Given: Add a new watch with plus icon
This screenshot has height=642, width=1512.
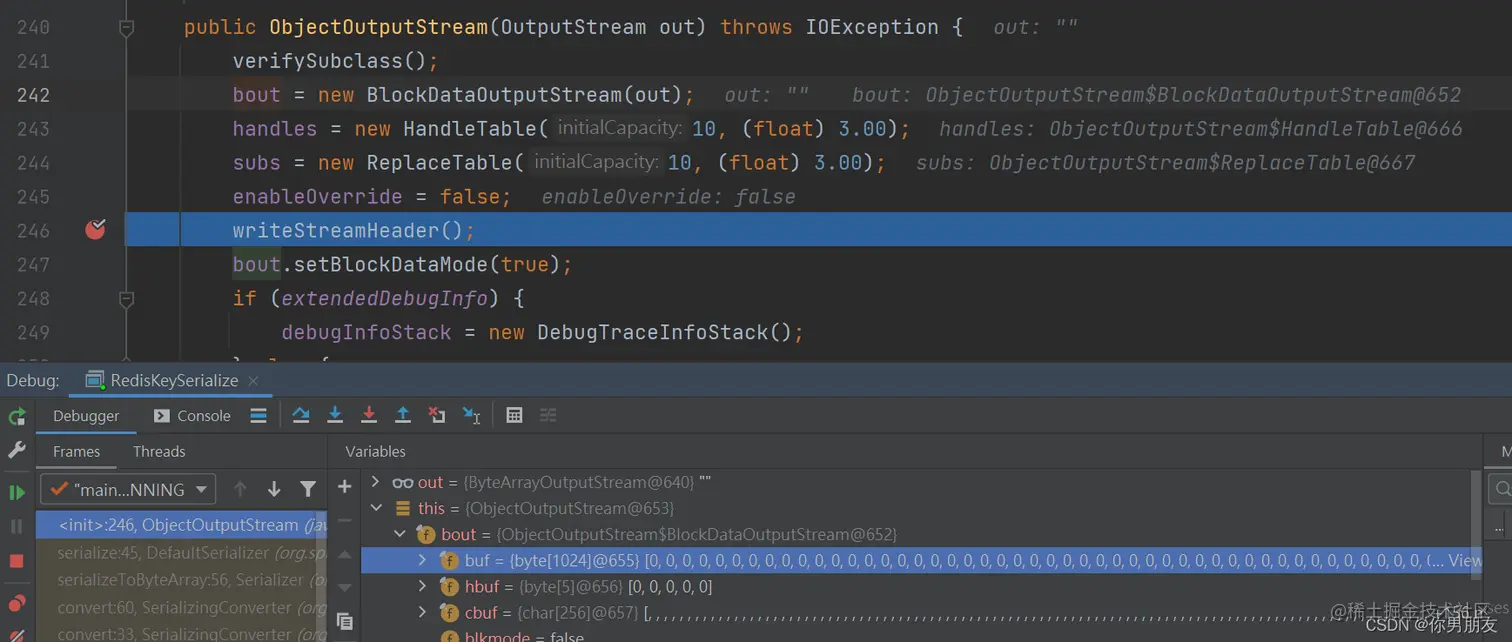Looking at the screenshot, I should pos(345,487).
